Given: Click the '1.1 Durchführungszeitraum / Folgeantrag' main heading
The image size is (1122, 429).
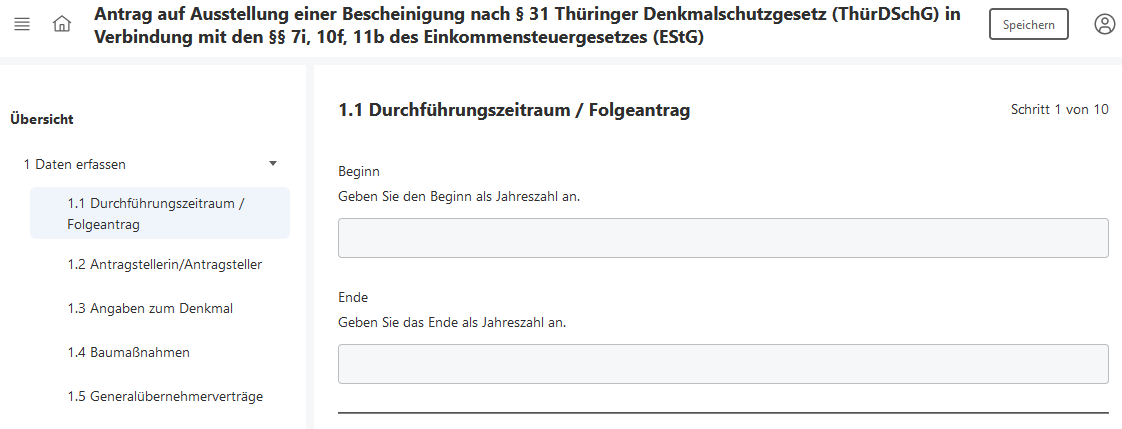Looking at the screenshot, I should coord(514,110).
